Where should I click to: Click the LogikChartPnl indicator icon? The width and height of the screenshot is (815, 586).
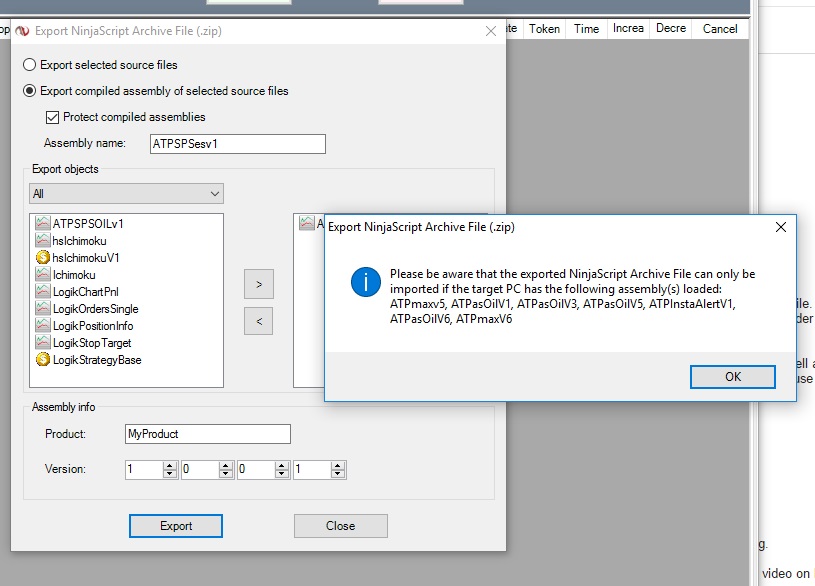(x=43, y=291)
